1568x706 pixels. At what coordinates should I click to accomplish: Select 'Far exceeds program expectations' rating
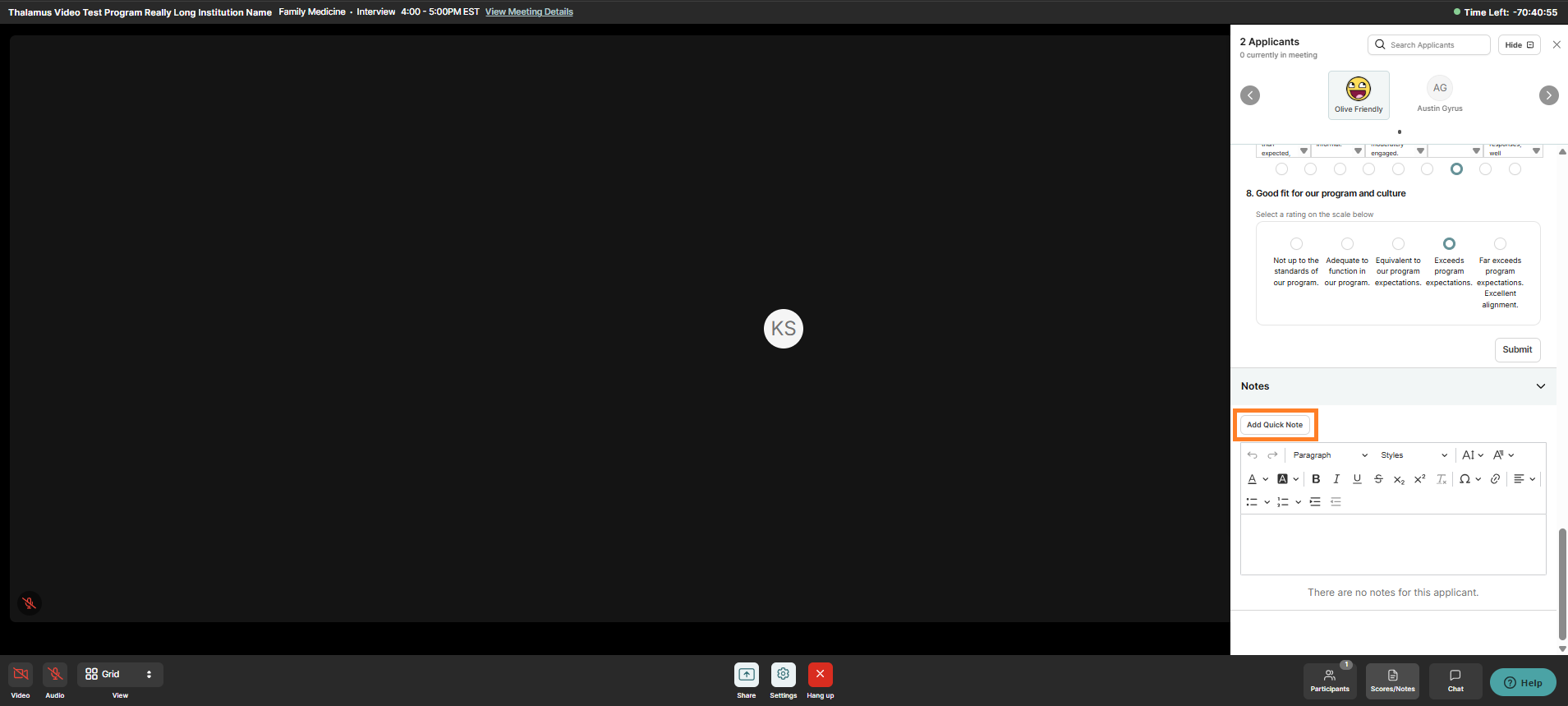(1500, 244)
